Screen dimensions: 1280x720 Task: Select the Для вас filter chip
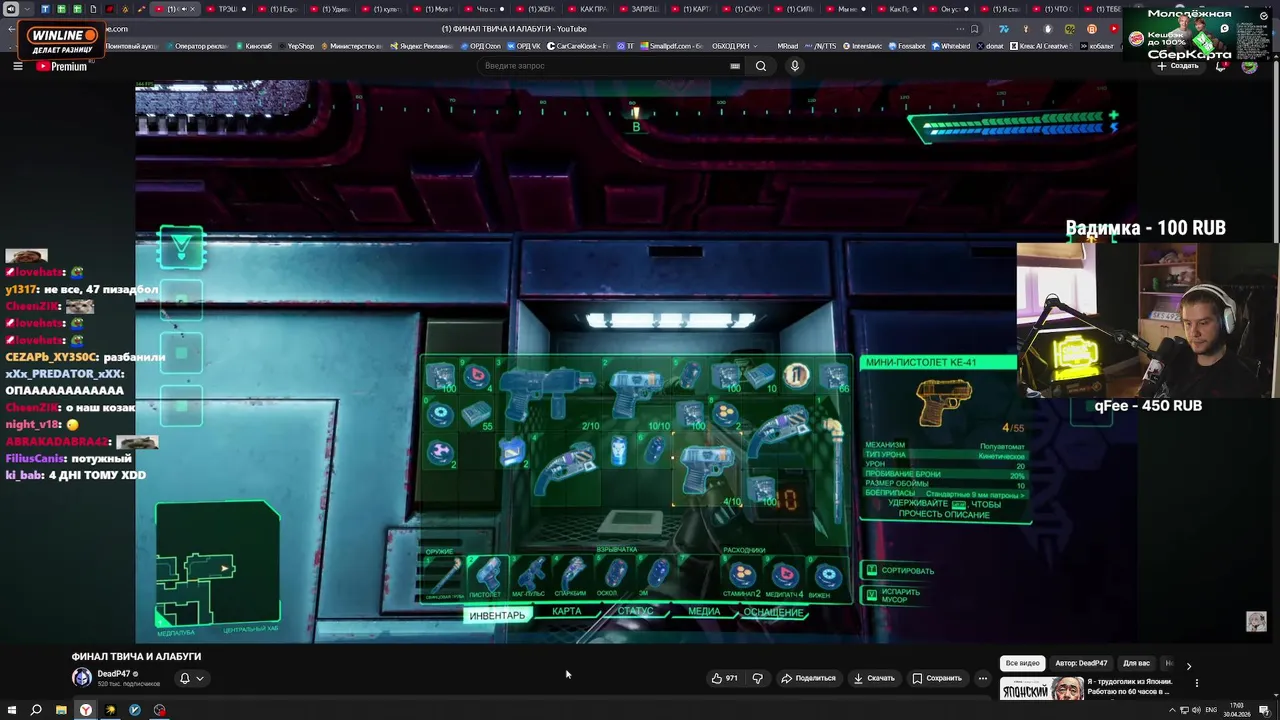coord(1136,663)
